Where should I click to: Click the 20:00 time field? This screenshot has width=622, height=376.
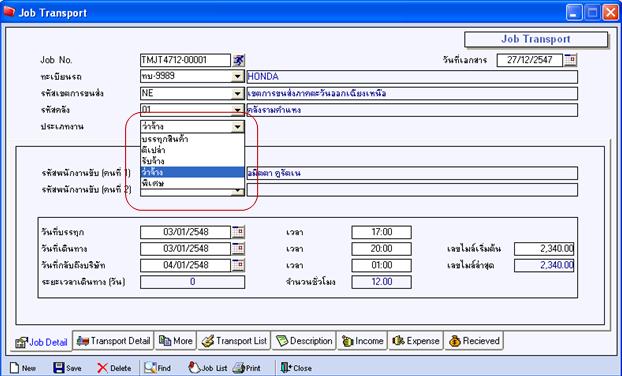(x=381, y=249)
